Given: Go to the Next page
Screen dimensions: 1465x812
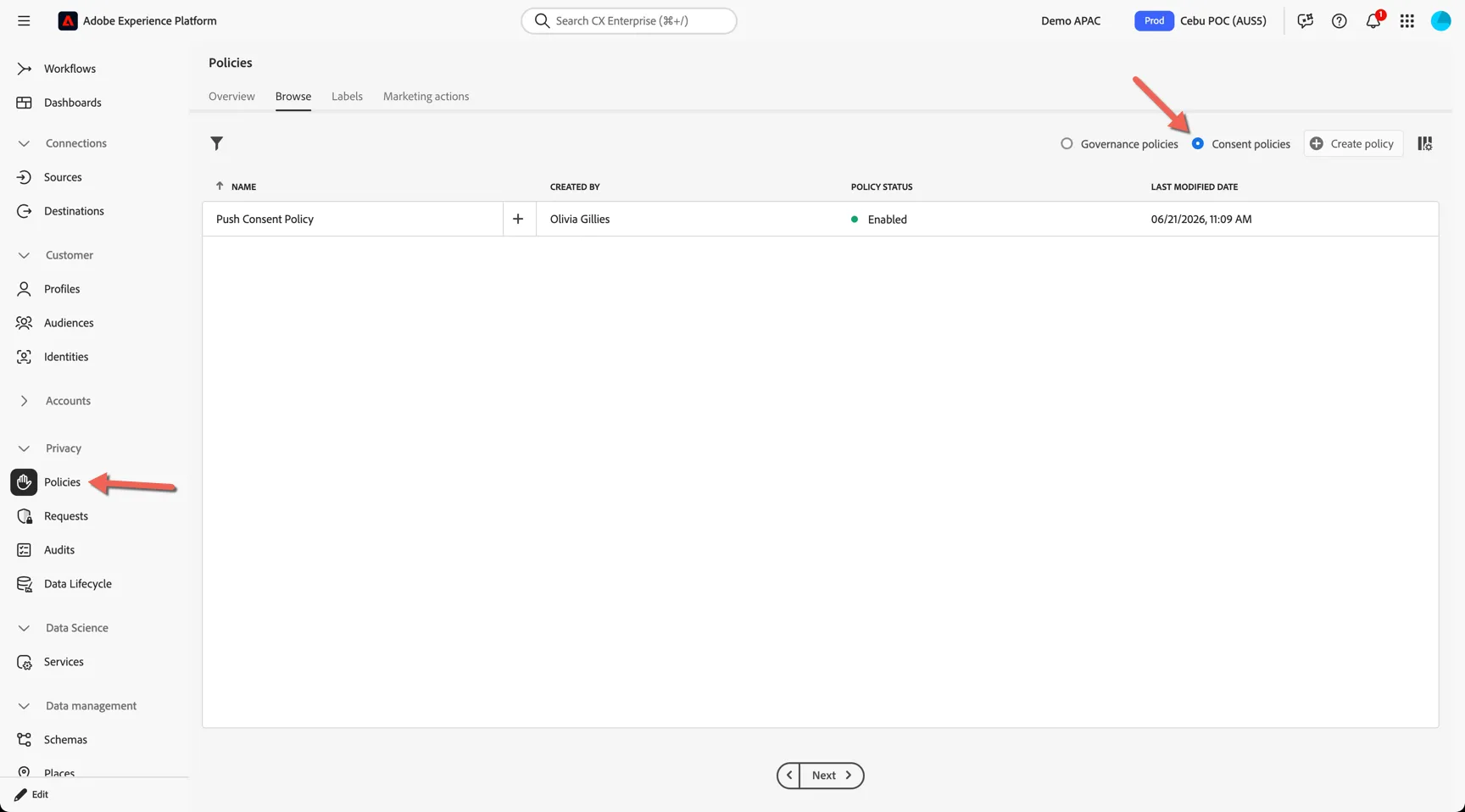Looking at the screenshot, I should 832,776.
